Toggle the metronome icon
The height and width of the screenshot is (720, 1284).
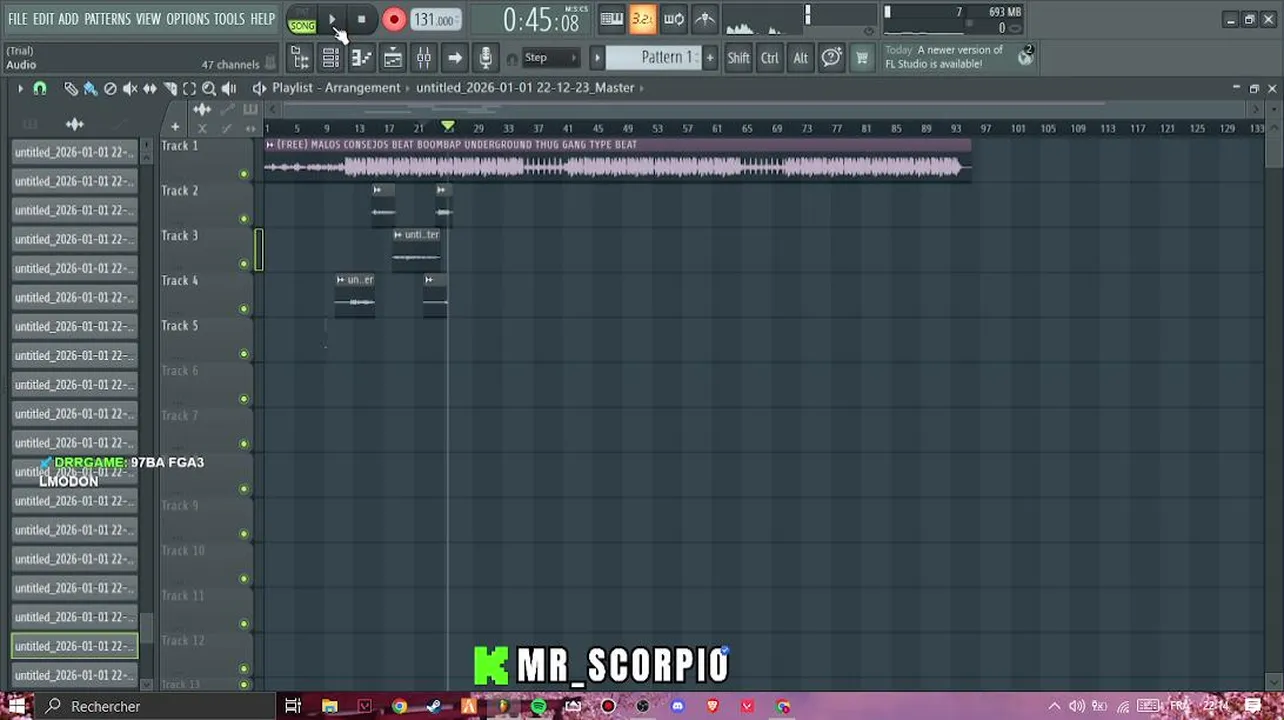pos(704,19)
